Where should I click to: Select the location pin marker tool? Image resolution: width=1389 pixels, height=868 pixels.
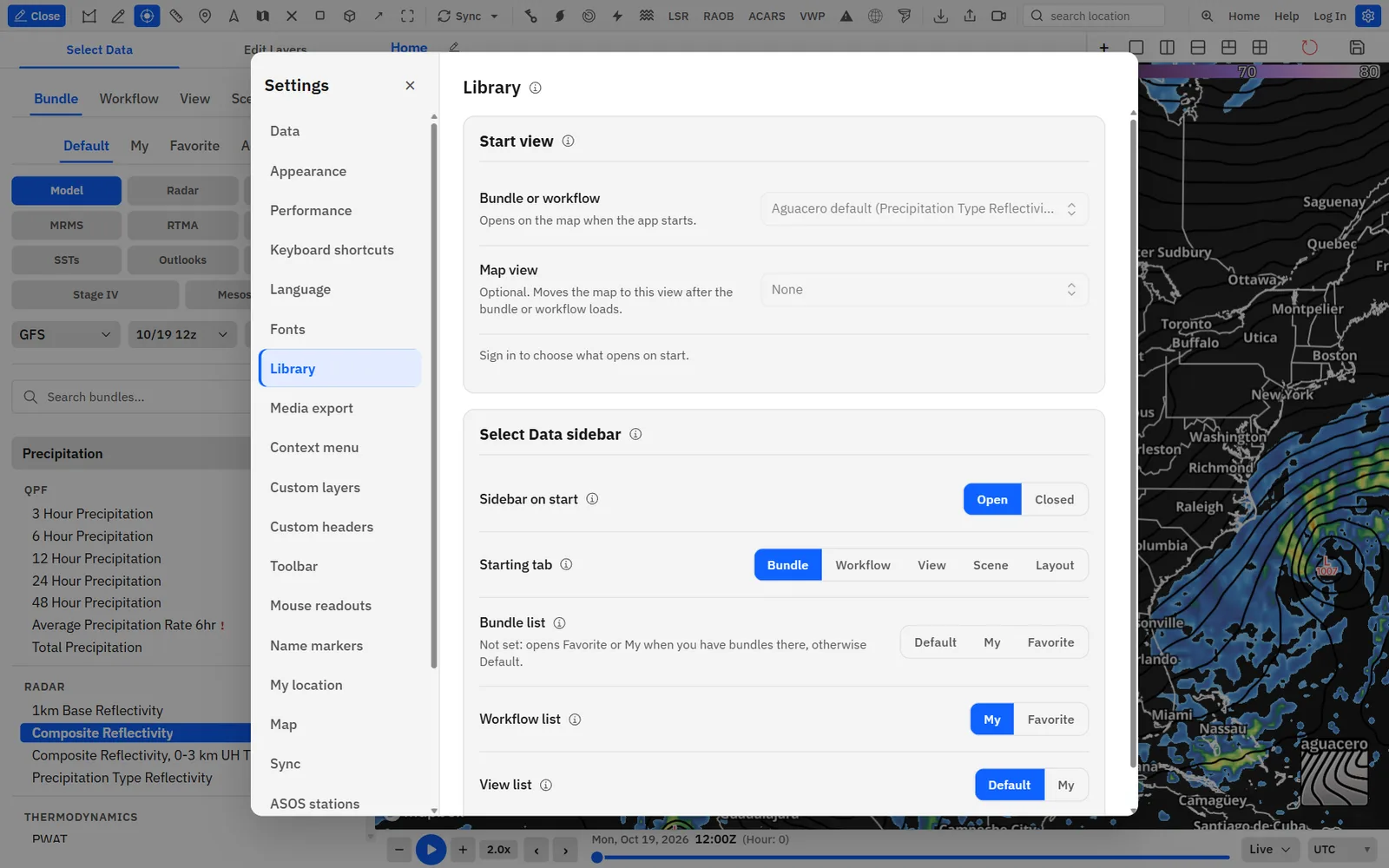[205, 16]
